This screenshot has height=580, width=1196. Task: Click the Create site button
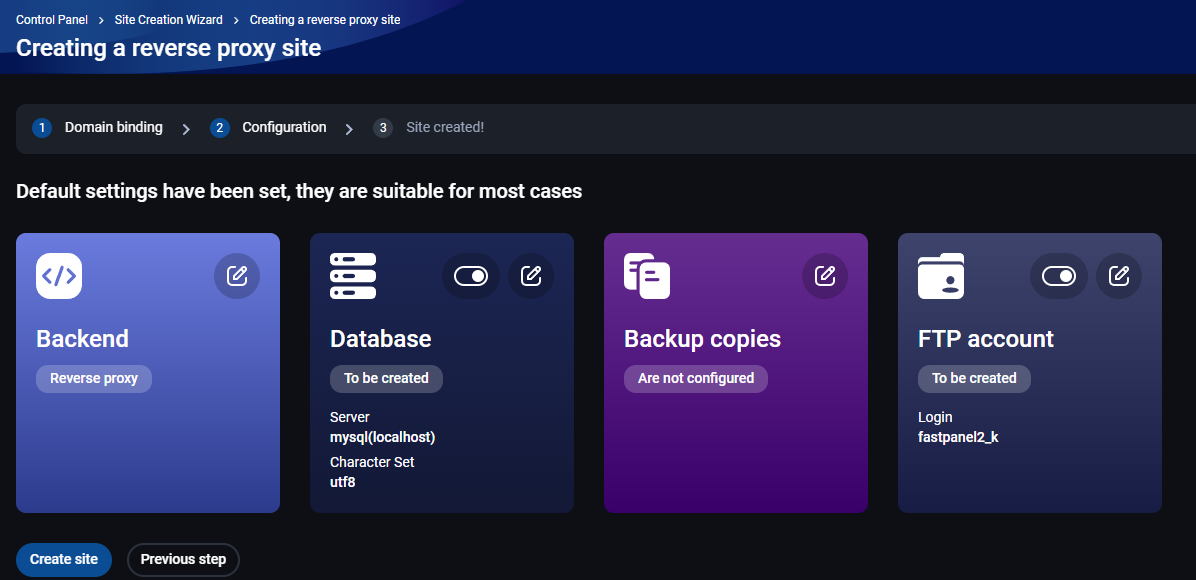pyautogui.click(x=64, y=559)
